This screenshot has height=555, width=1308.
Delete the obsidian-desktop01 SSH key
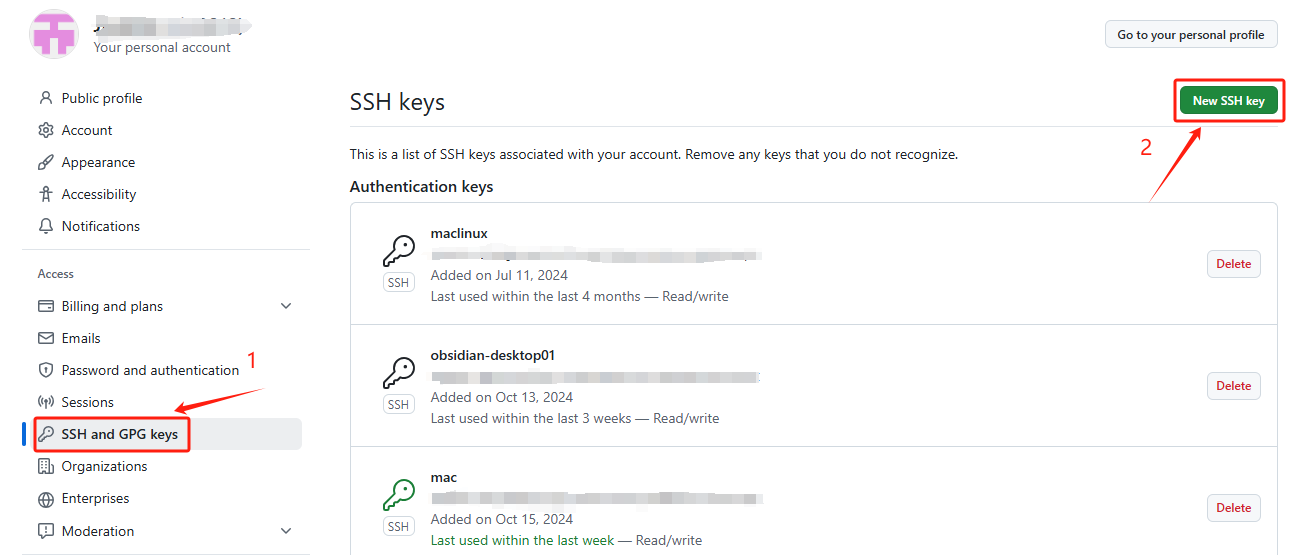[1233, 386]
